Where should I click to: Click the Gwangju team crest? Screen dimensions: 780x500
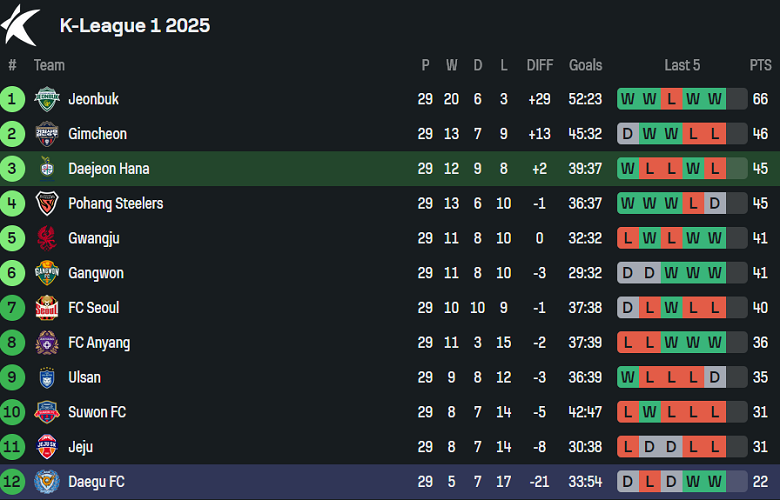pyautogui.click(x=46, y=238)
